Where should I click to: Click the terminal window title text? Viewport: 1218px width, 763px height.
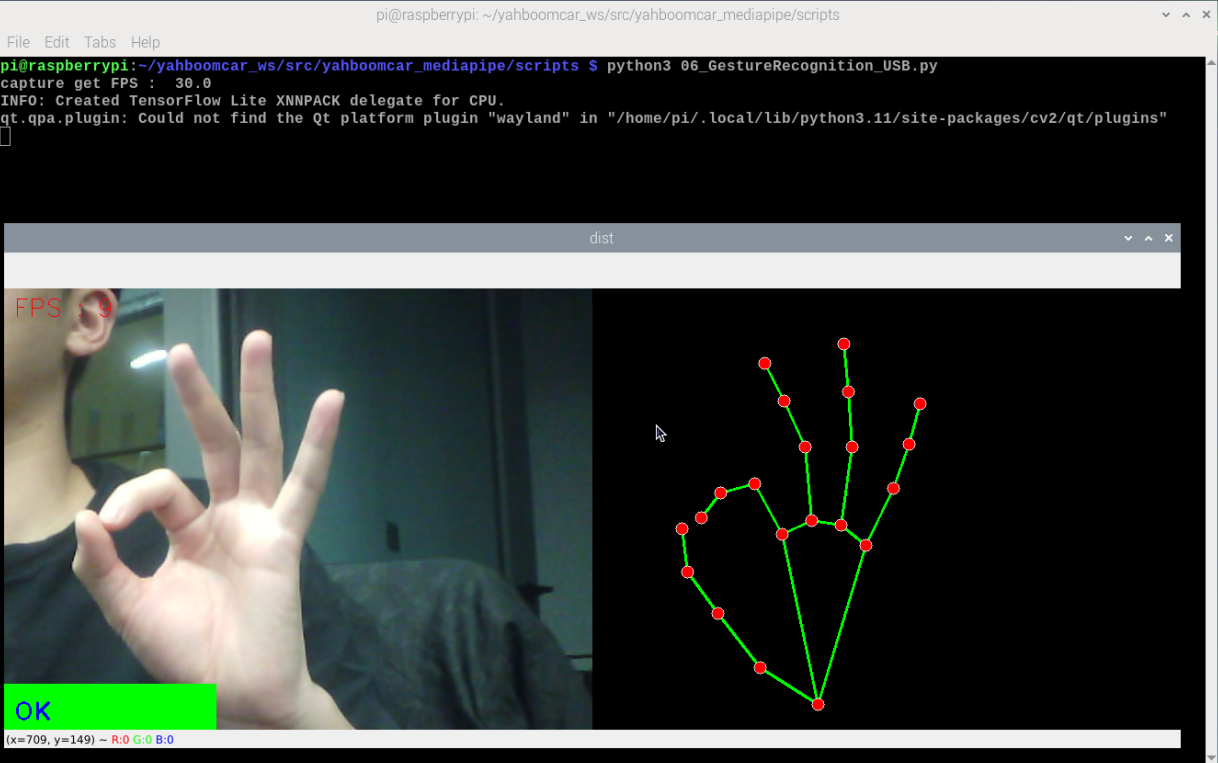coord(608,15)
